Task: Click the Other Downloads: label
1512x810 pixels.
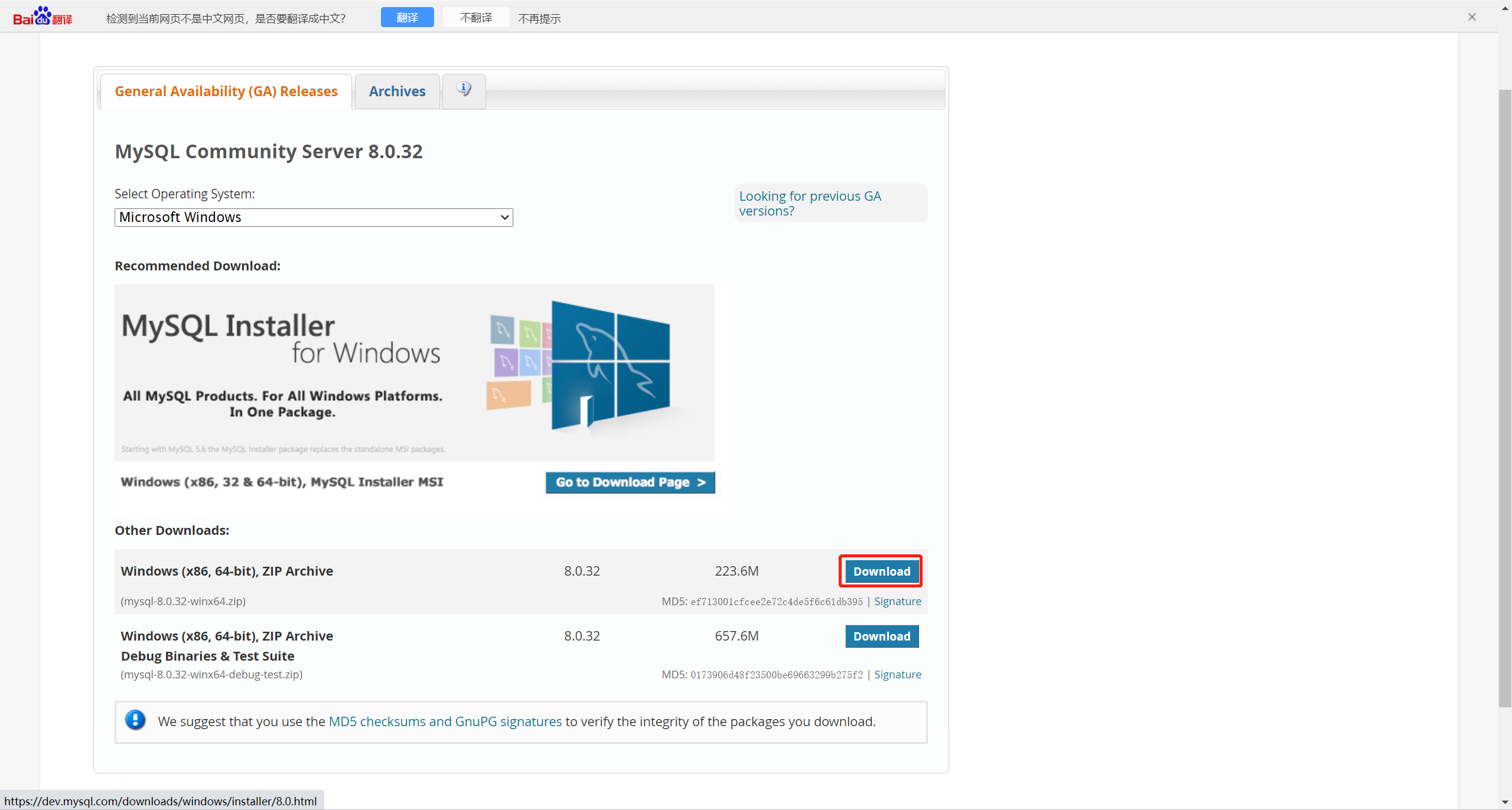Action: point(172,530)
